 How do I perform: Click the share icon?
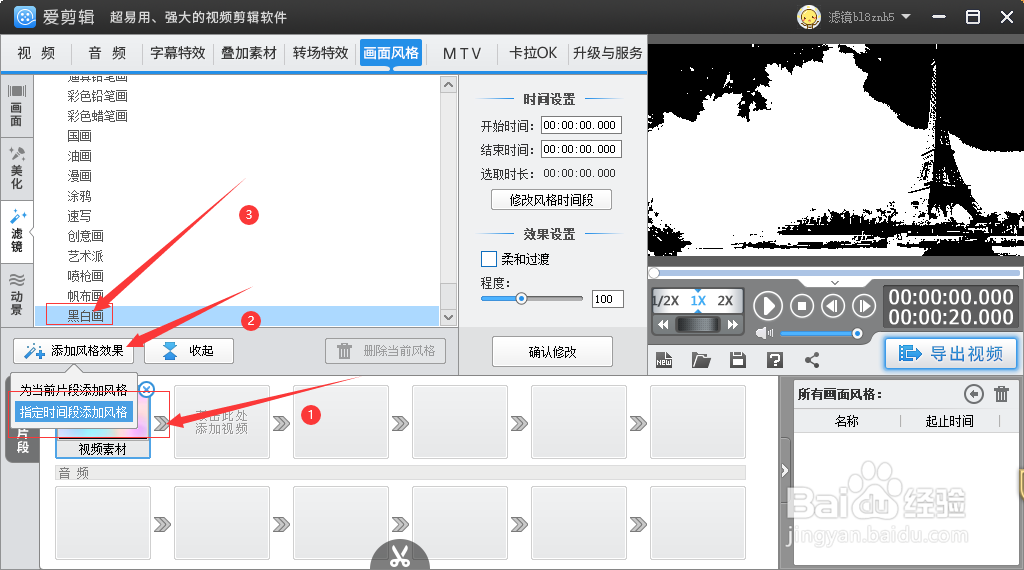coord(812,360)
